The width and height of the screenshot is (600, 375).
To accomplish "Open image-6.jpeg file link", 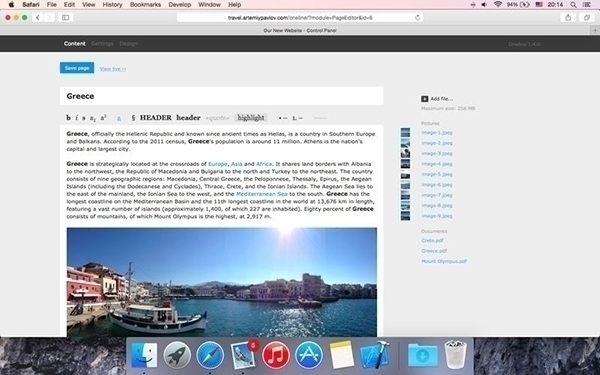I will (x=437, y=184).
